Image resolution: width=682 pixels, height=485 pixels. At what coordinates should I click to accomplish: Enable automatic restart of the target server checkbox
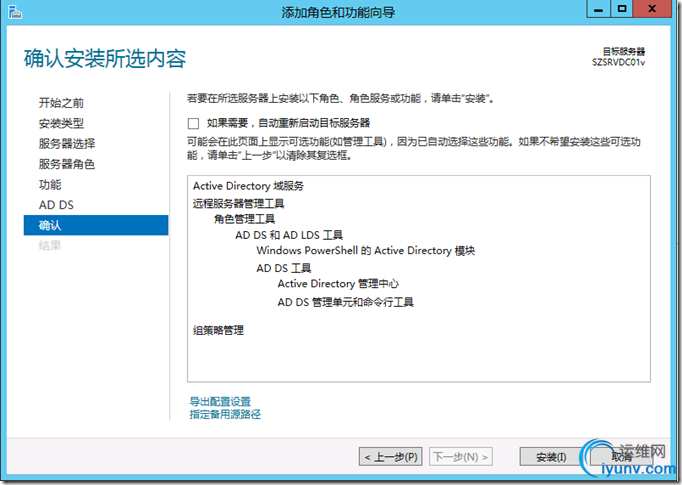click(194, 124)
